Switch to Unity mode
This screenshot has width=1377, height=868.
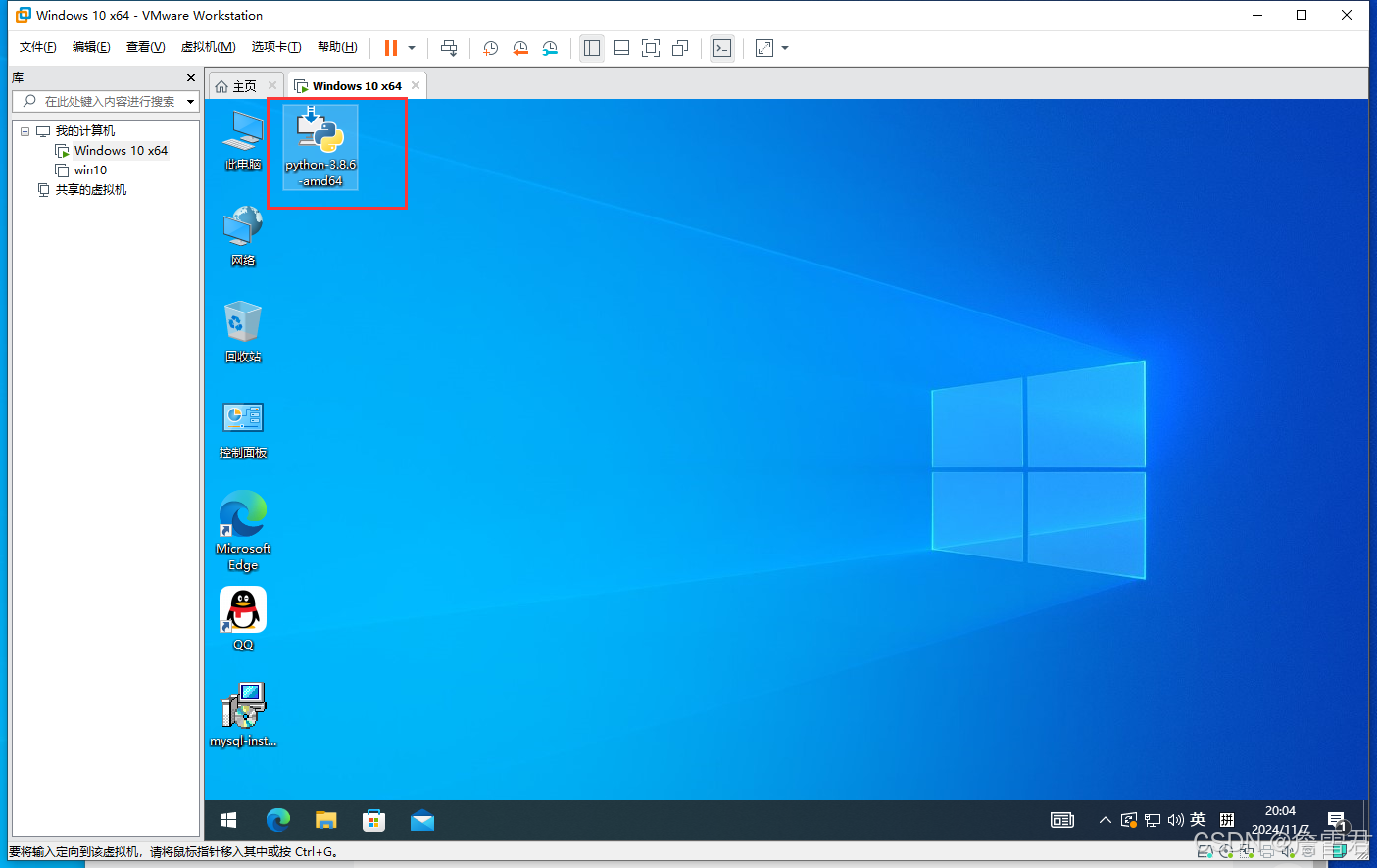coord(680,48)
